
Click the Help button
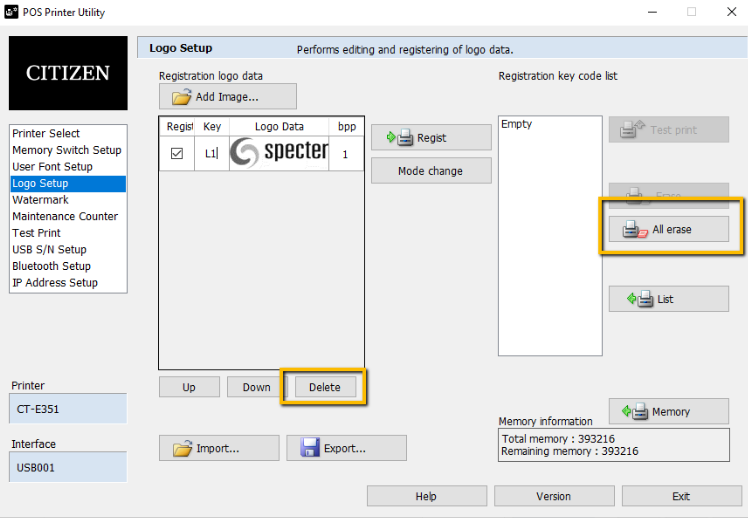coord(426,496)
